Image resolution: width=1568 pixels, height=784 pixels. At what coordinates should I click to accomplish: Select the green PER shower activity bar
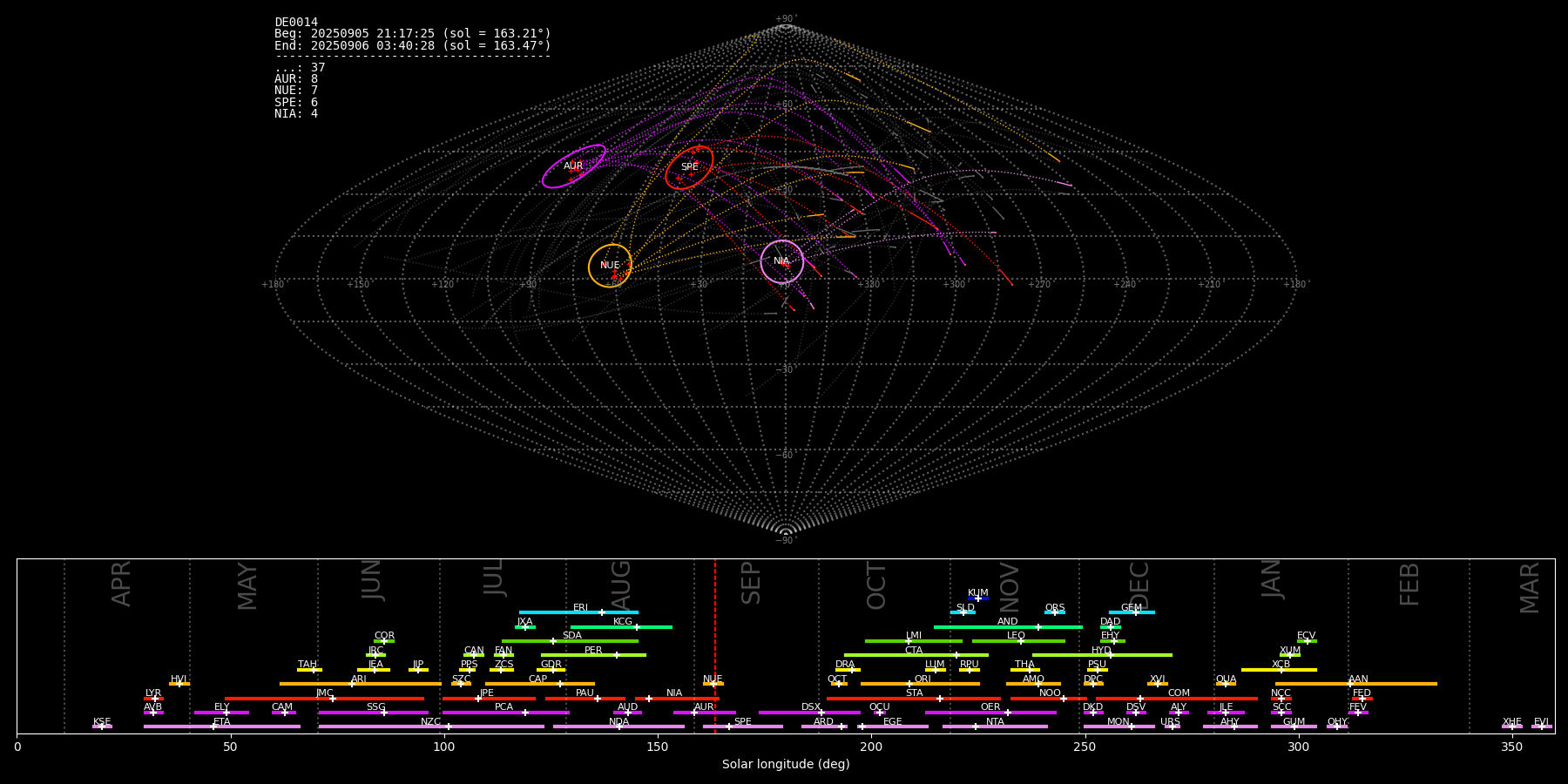pyautogui.click(x=593, y=655)
